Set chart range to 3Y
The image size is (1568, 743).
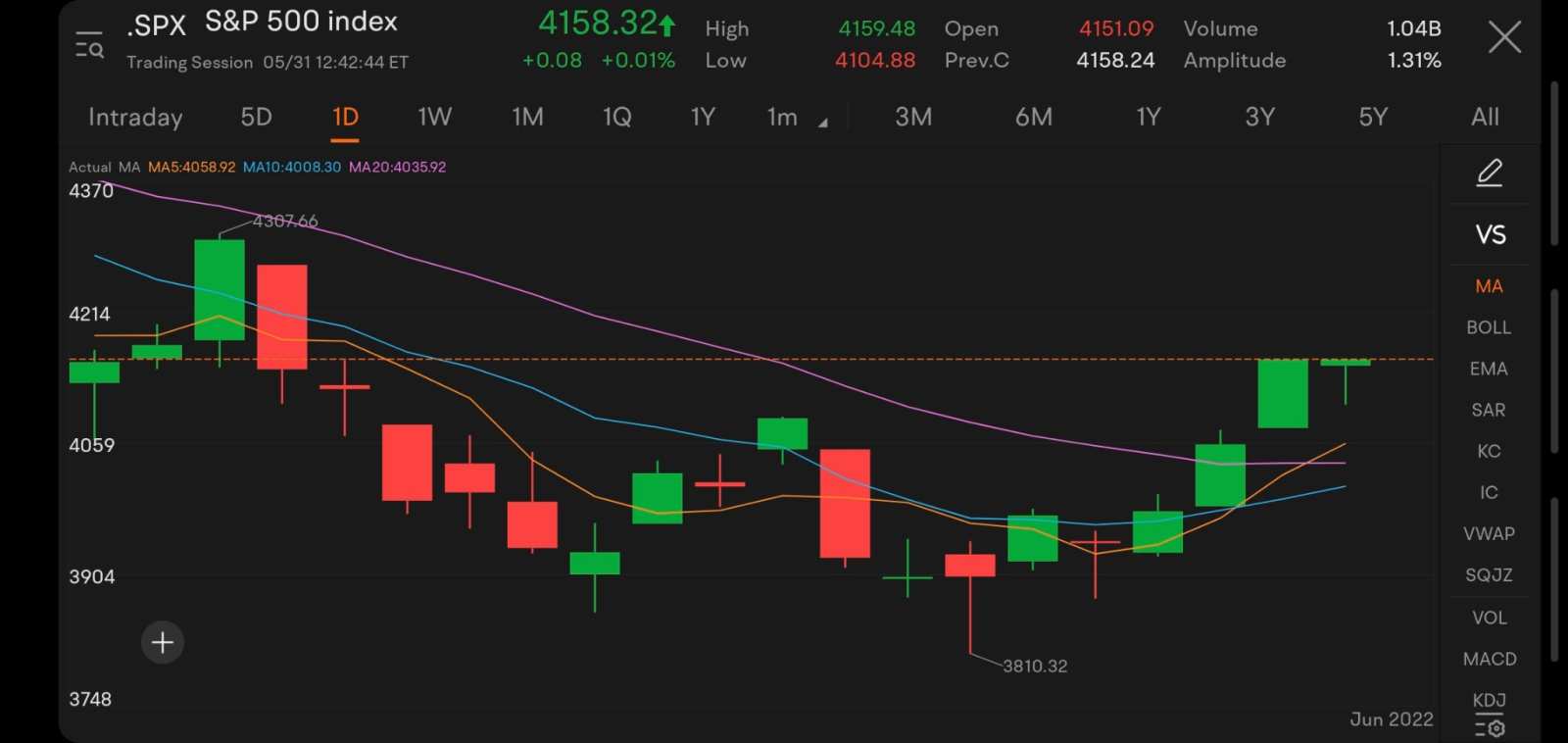[x=1260, y=118]
